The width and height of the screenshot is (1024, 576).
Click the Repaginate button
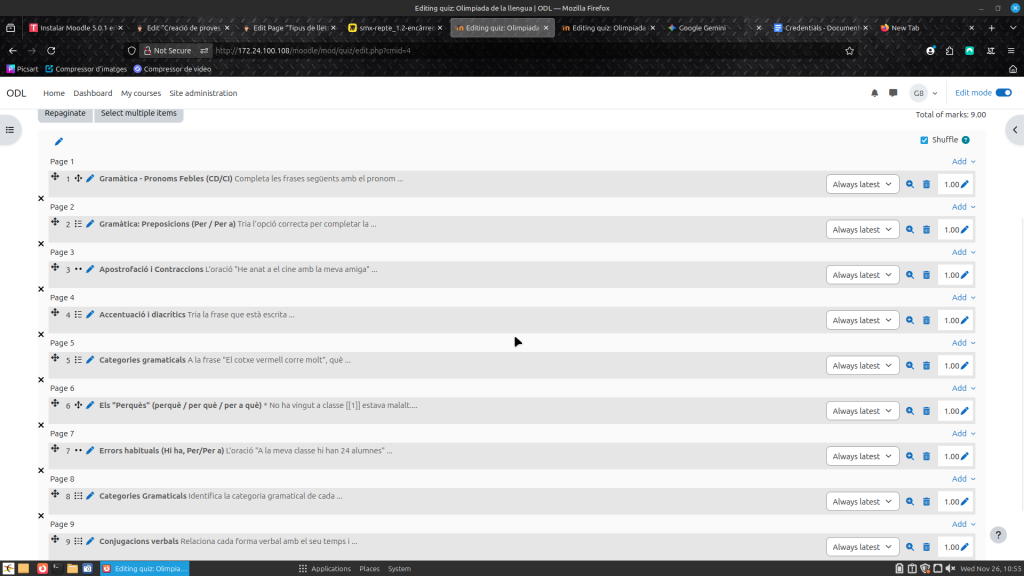[x=65, y=113]
